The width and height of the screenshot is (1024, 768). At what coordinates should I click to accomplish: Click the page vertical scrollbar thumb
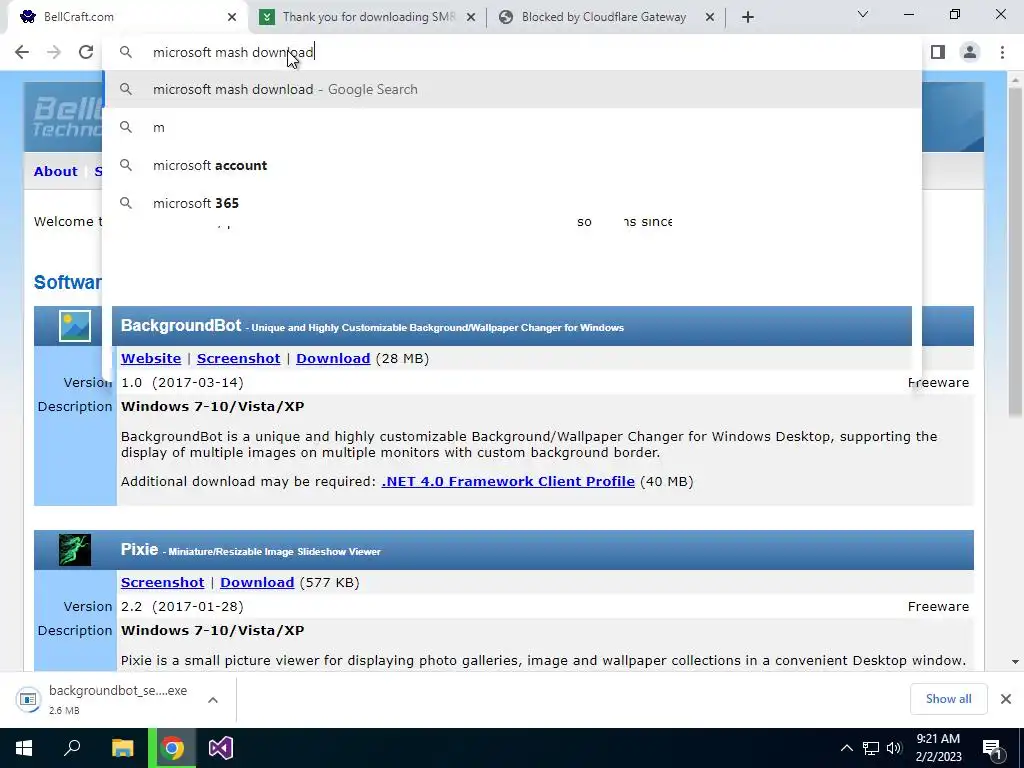[1015, 251]
